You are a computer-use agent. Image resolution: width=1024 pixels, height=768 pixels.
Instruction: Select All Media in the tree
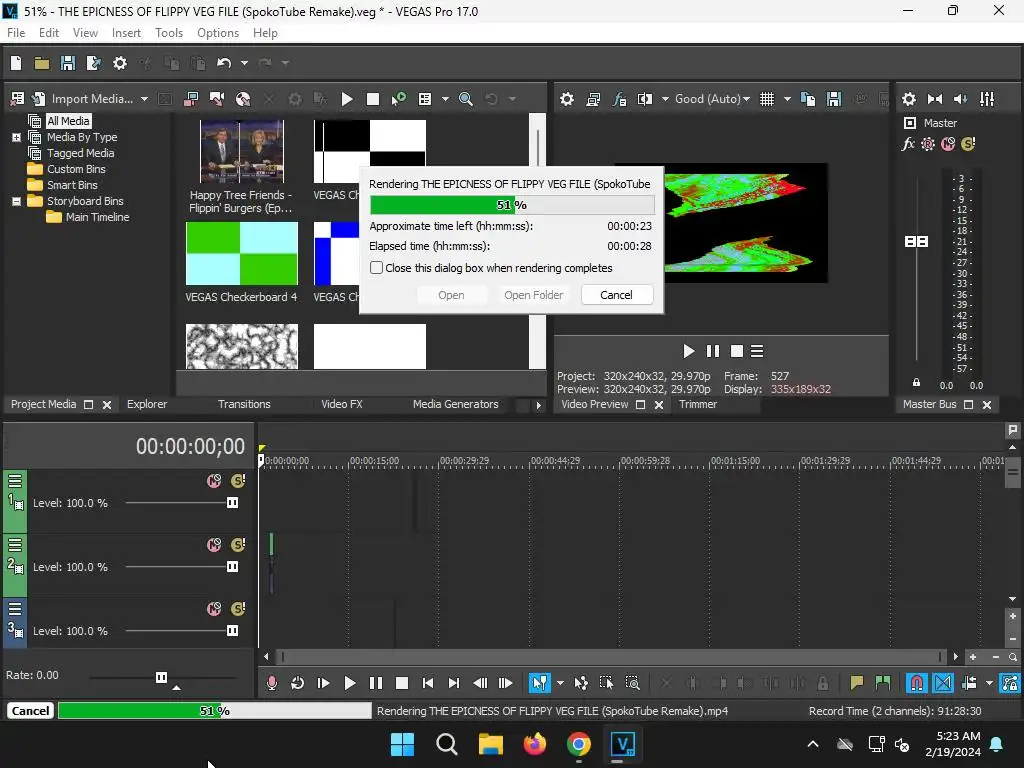coord(68,121)
